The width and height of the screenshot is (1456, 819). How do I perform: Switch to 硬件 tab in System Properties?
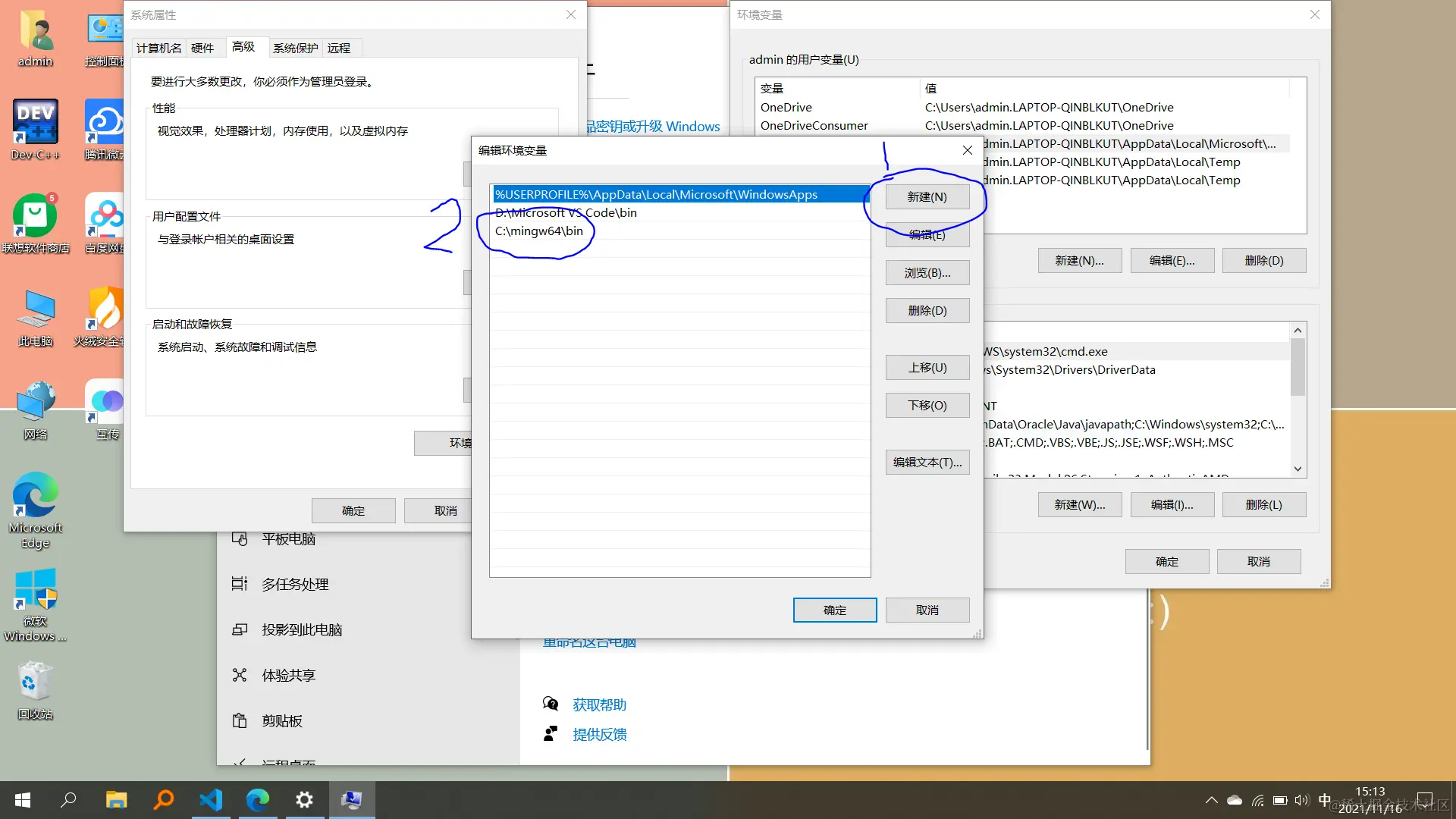click(x=202, y=48)
